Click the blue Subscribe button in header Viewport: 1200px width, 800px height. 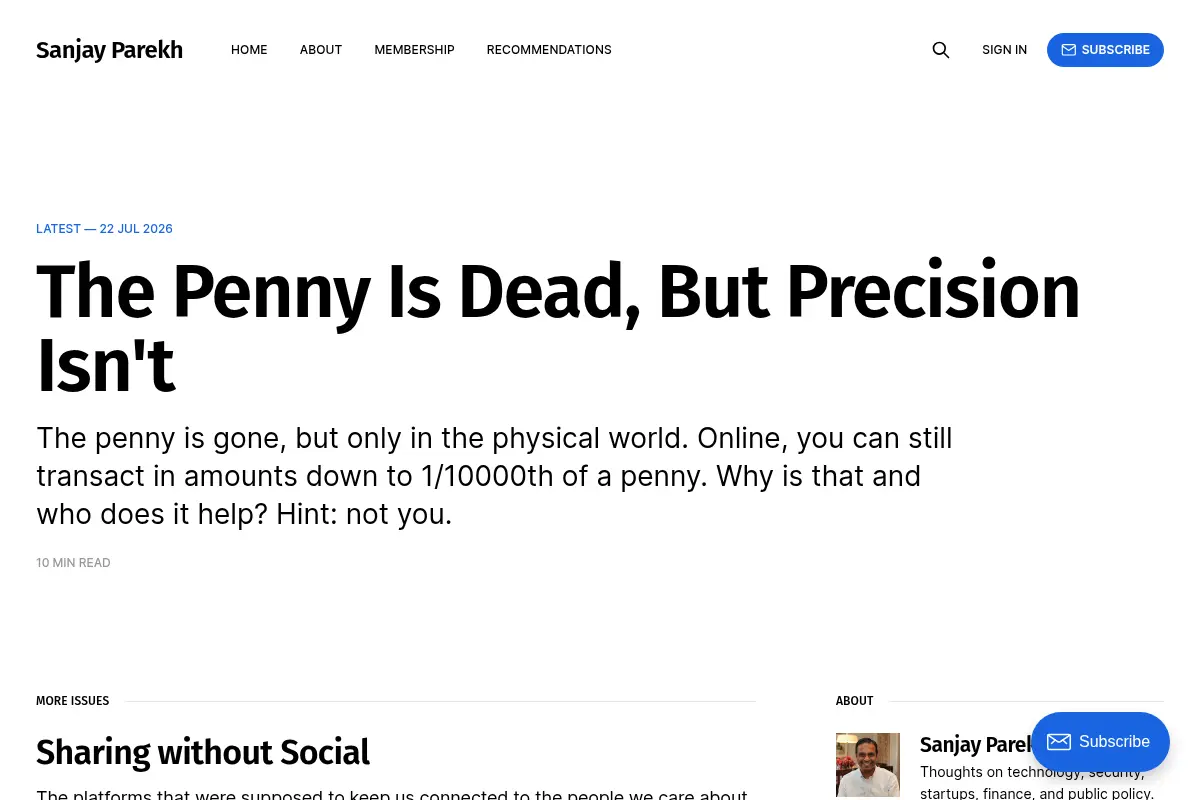[1105, 50]
